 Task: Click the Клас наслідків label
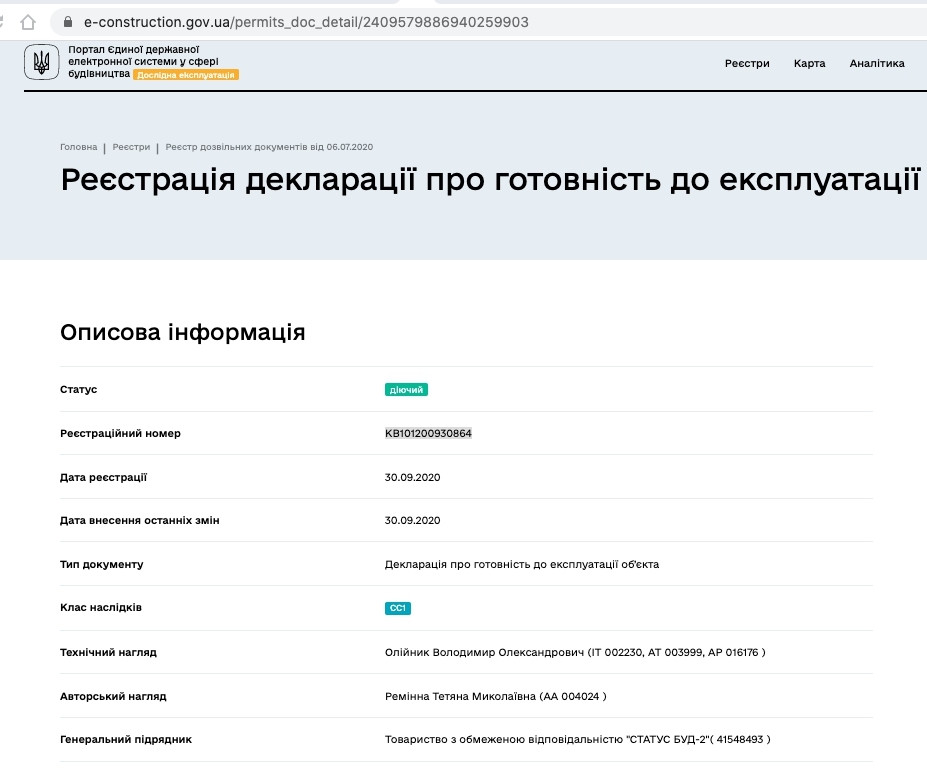click(101, 608)
